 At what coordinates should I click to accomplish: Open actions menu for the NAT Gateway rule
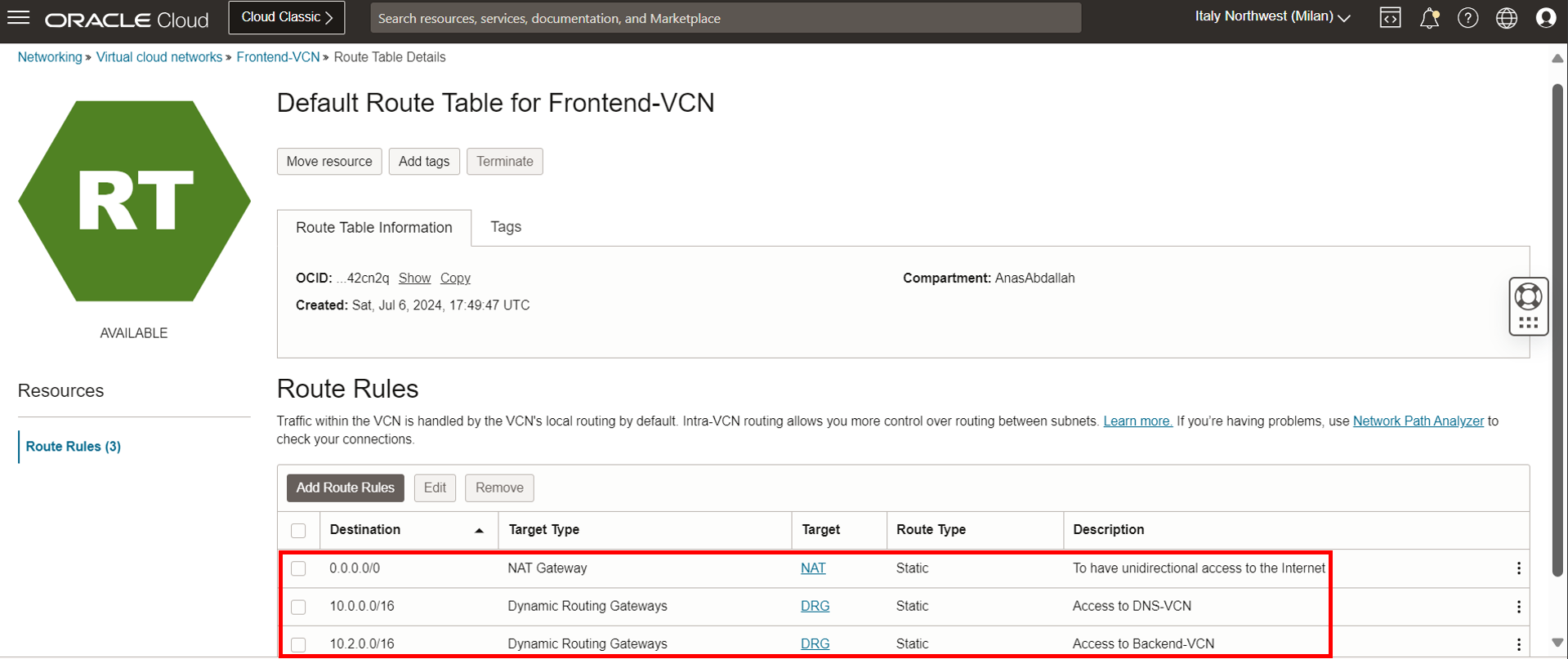(x=1518, y=568)
